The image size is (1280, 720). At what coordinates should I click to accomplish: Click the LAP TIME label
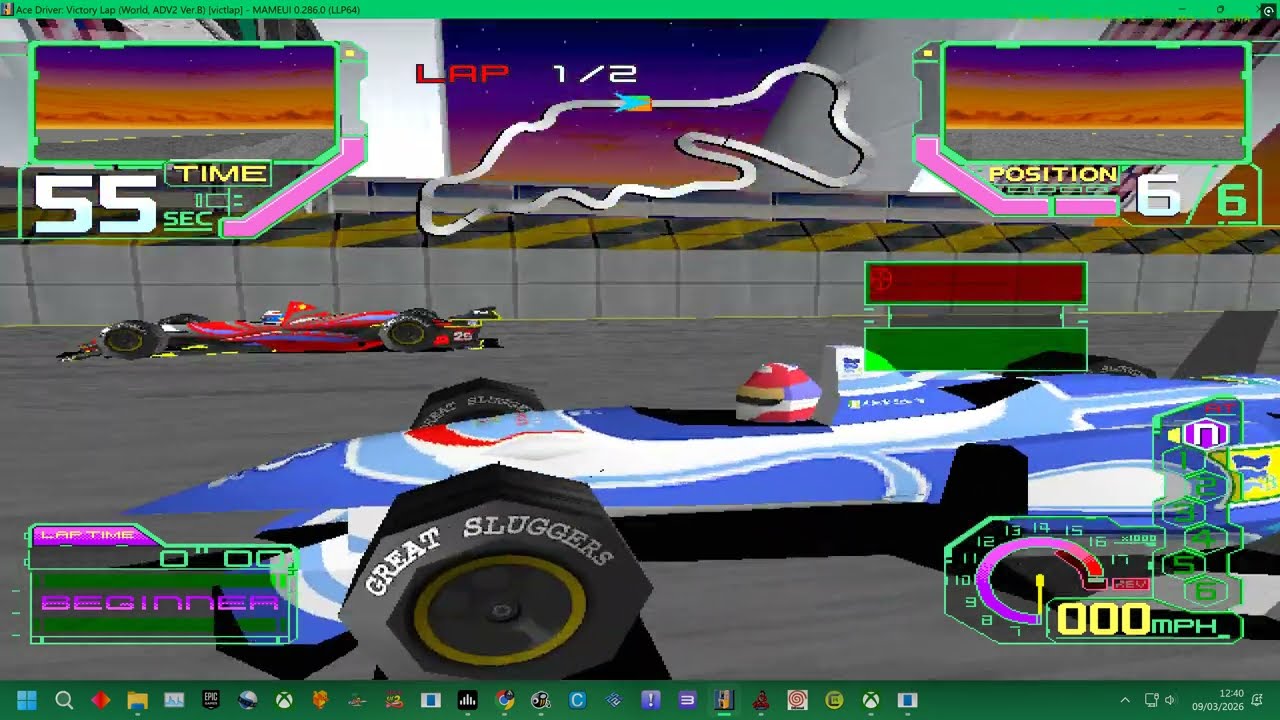click(88, 536)
